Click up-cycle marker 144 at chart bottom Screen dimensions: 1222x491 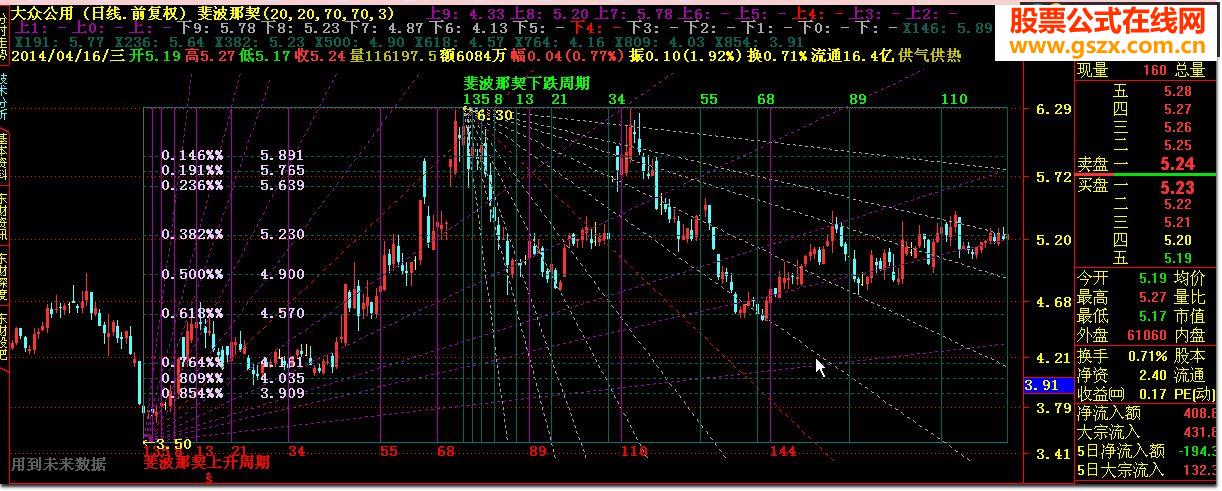point(783,452)
